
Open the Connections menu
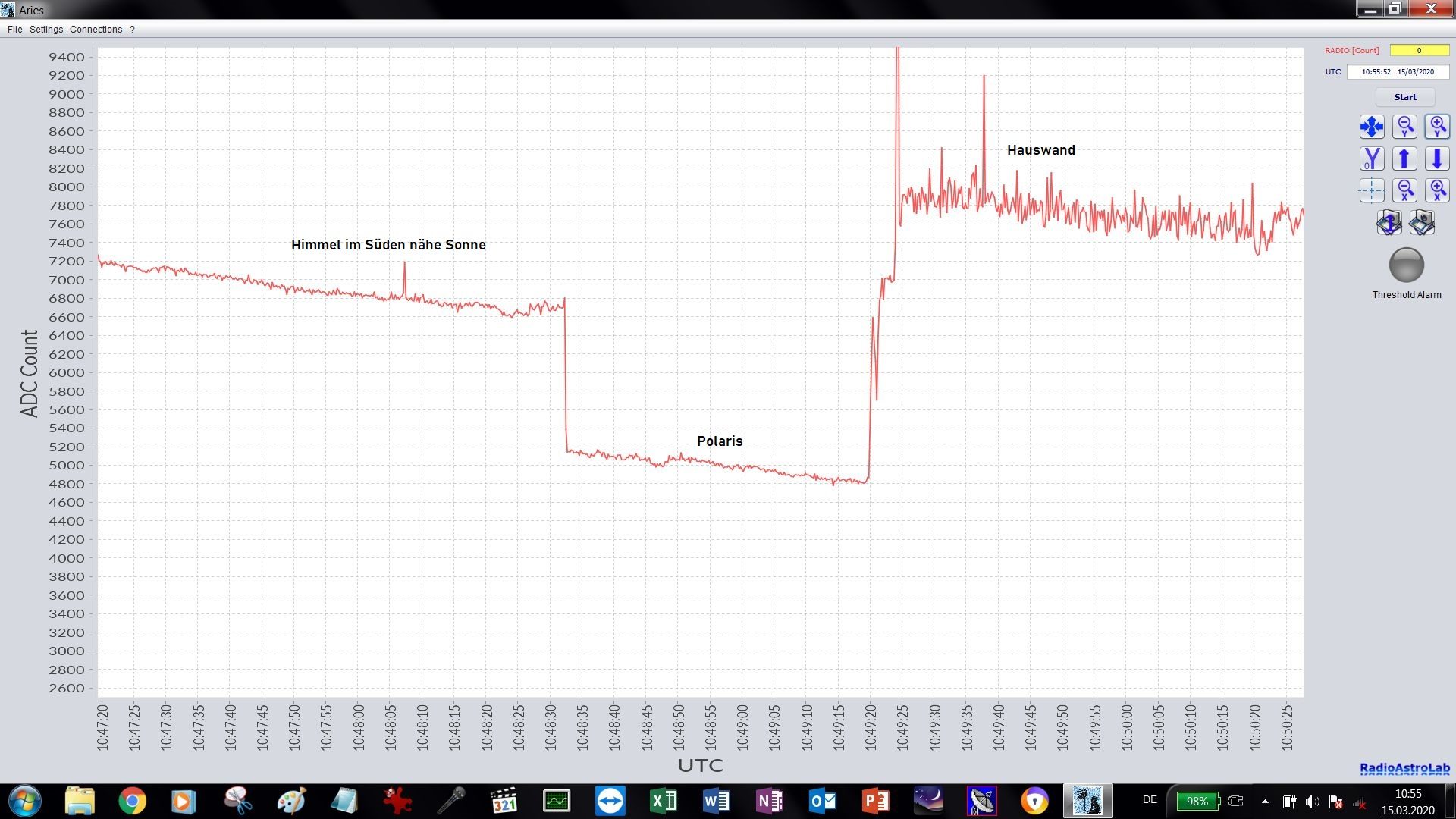96,30
